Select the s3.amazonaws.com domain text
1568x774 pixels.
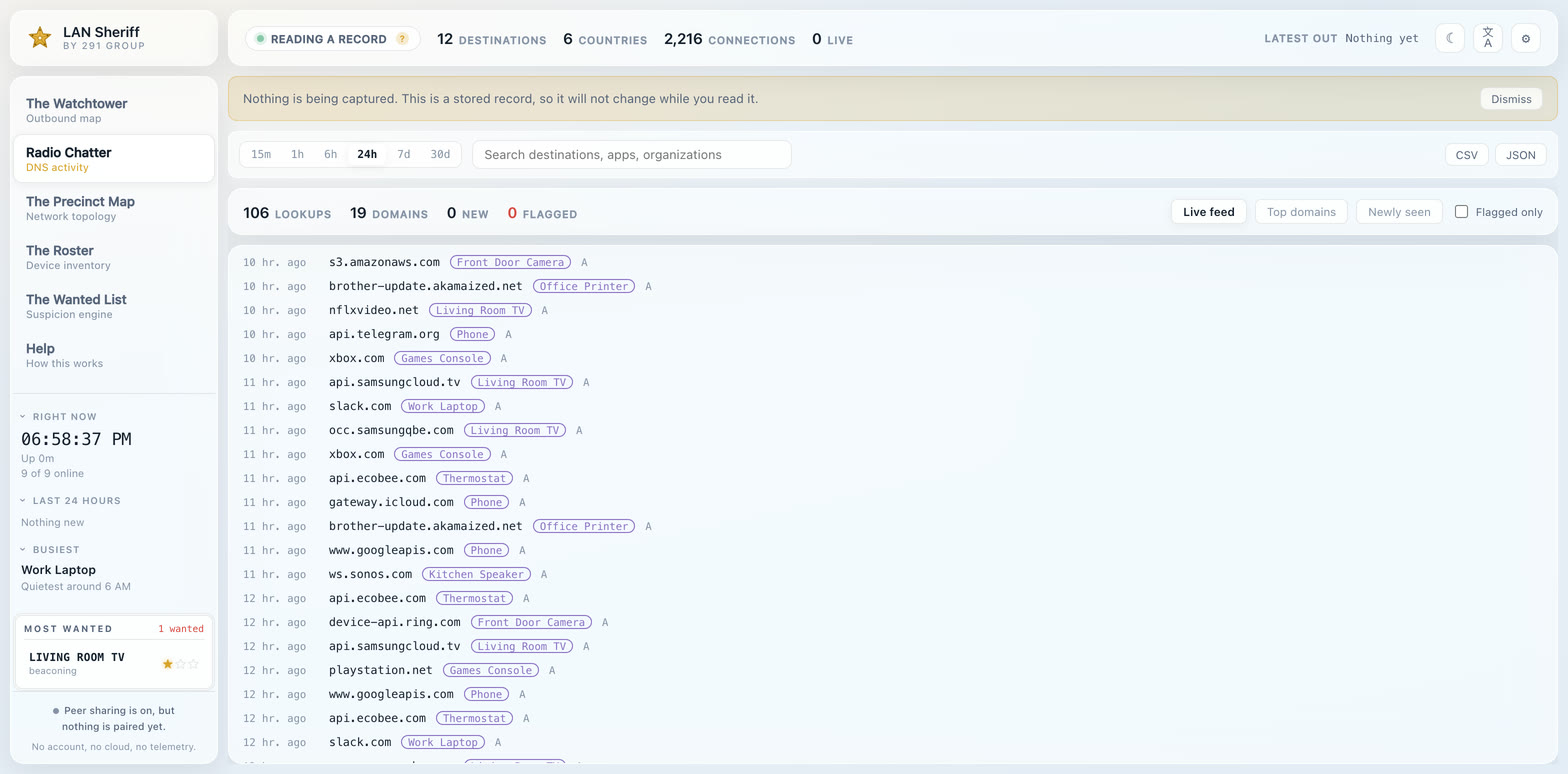(x=384, y=262)
